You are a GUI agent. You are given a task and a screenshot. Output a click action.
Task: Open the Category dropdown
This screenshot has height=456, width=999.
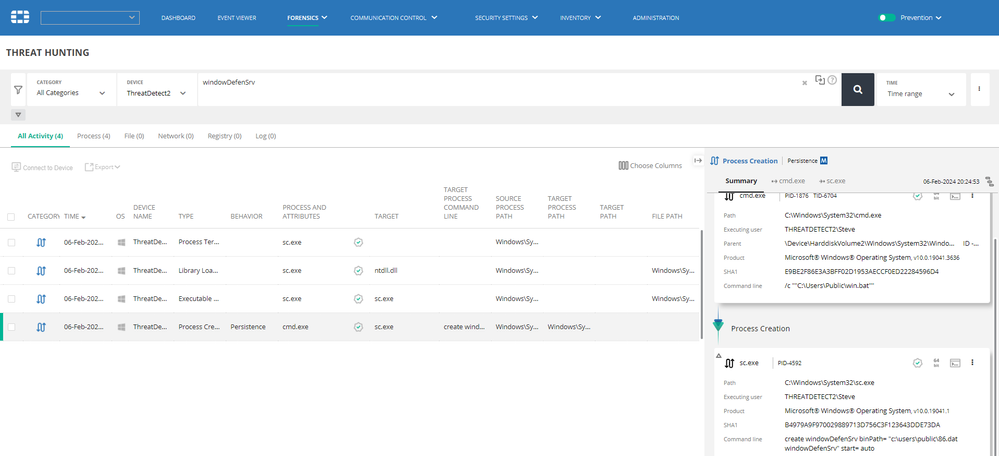[x=70, y=93]
